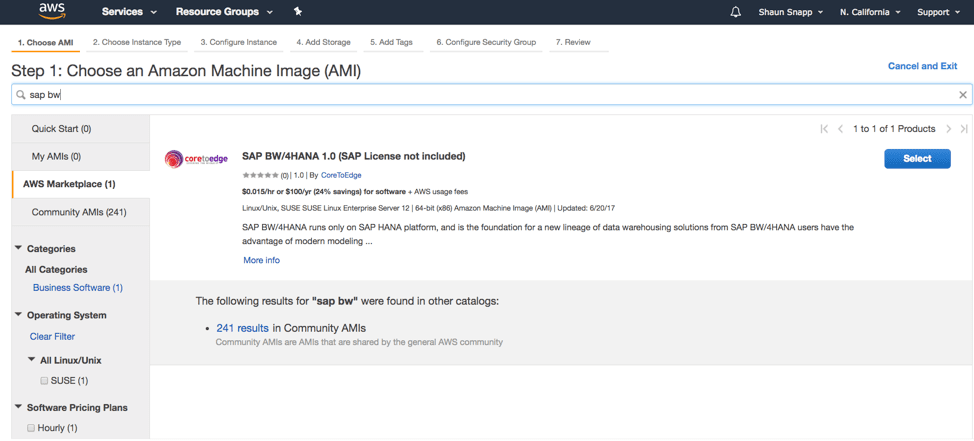Screen dimensions: 974x441
Task: Open the AWS logo home
Action: click(53, 12)
